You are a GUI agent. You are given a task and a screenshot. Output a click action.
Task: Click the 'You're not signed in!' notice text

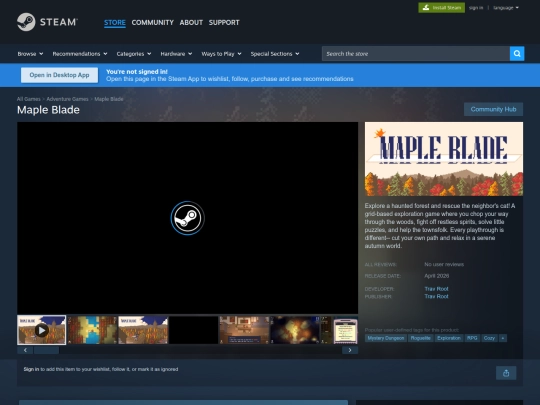(137, 72)
